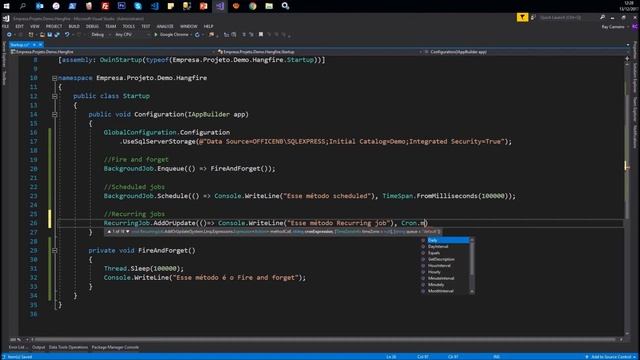The image size is (640, 360).
Task: Collapse the namespace block at line 10
Action: tap(54, 78)
